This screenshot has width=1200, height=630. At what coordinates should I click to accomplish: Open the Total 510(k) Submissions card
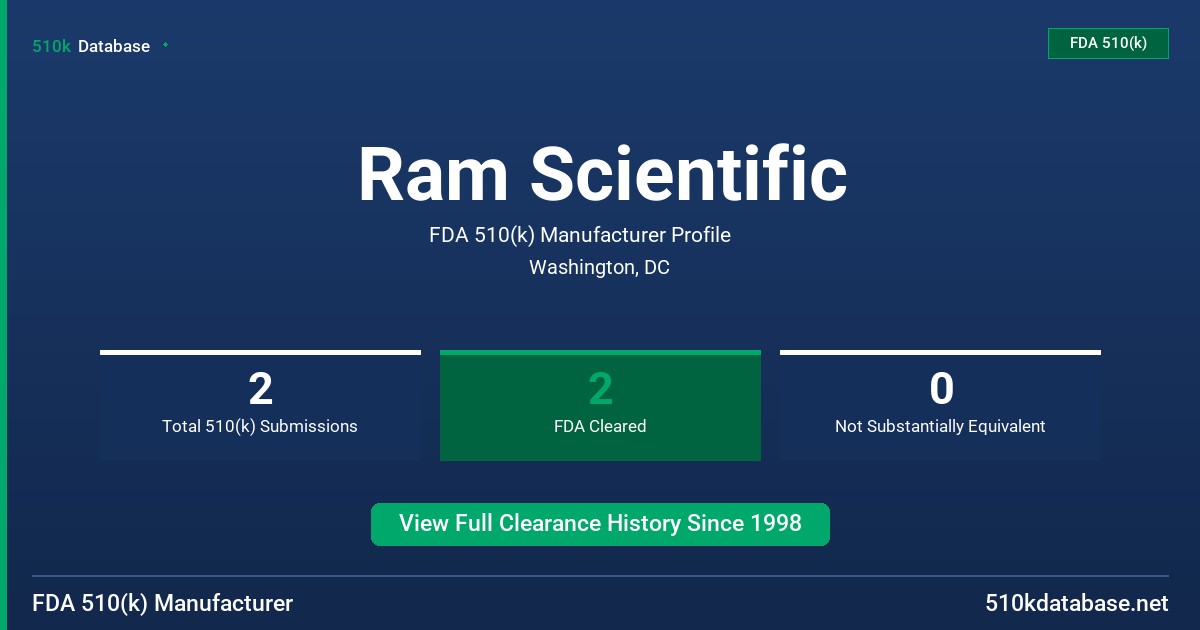(260, 405)
